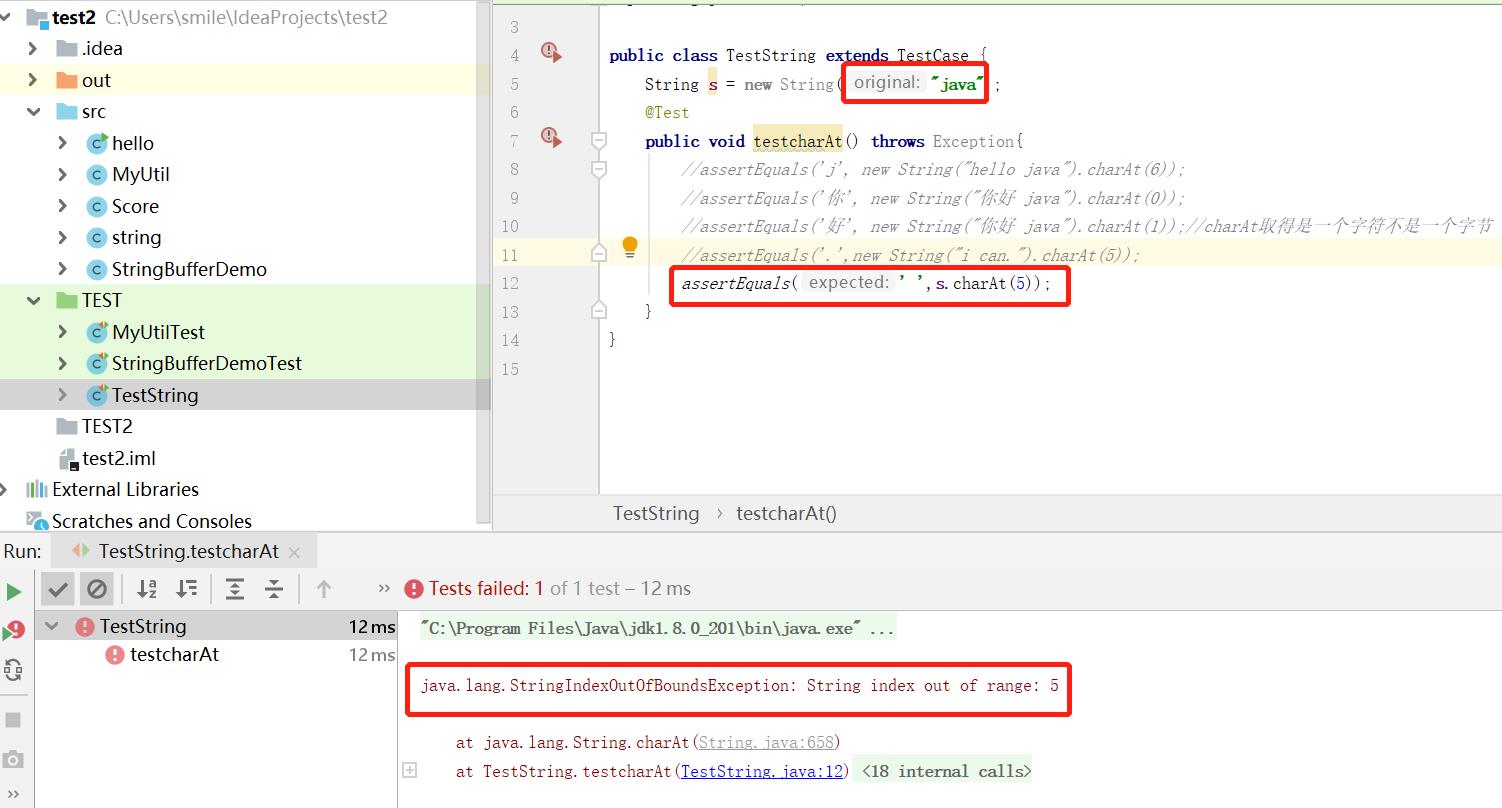Collapse the src folder
Viewport: 1502px width, 808px height.
point(33,111)
